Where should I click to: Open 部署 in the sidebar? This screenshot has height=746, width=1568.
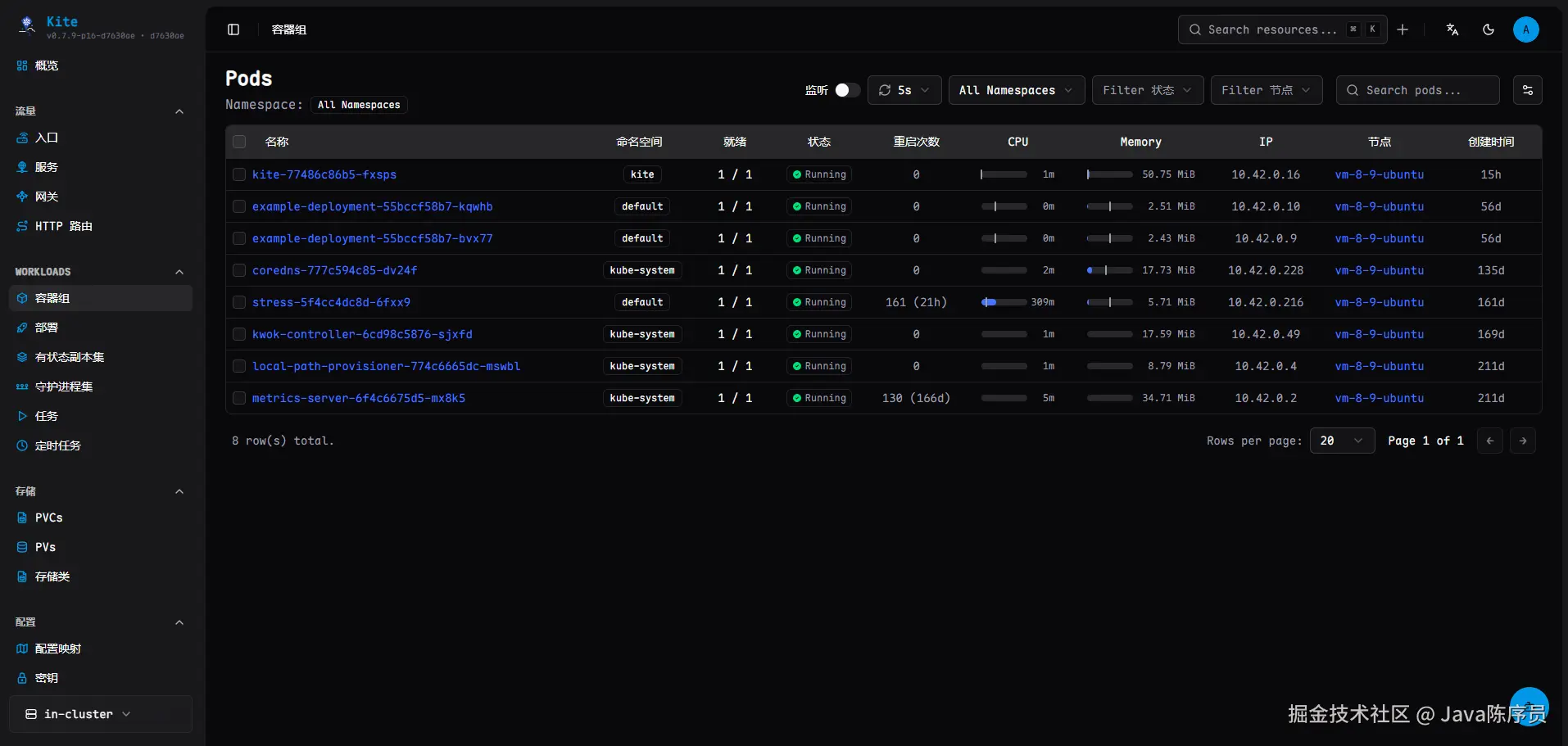point(47,328)
